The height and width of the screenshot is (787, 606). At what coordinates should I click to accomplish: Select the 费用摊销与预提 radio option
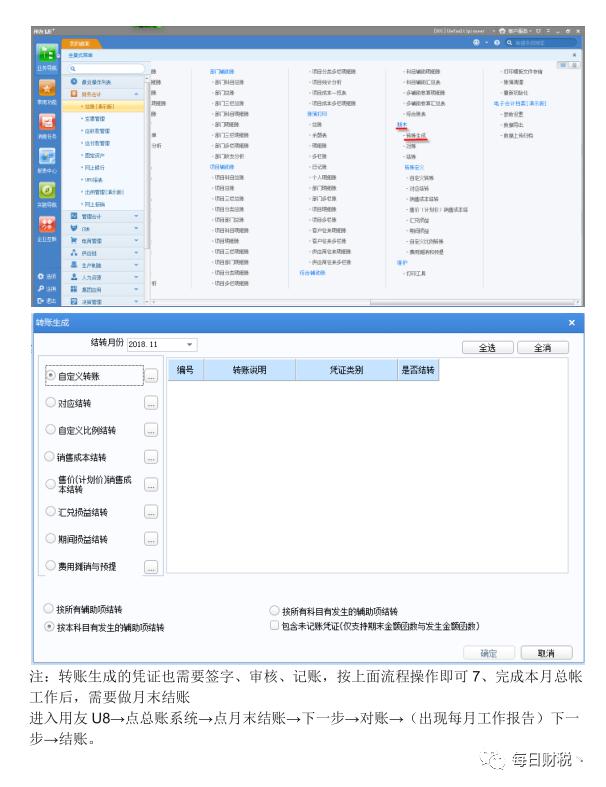click(x=50, y=565)
